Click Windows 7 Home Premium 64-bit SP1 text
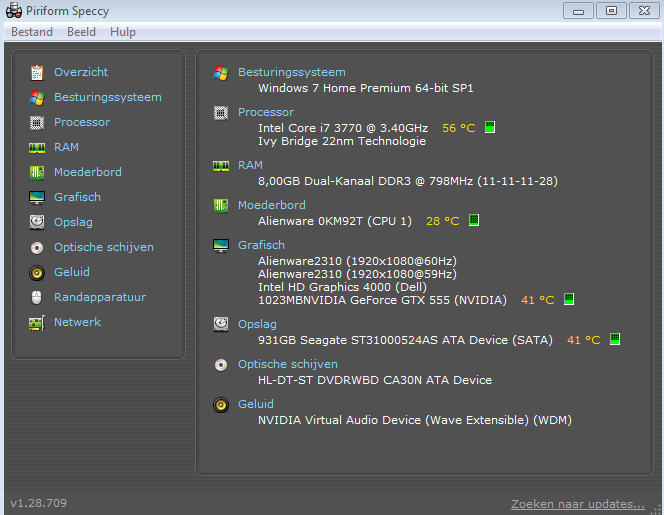Screen dimensions: 664x515 366,88
